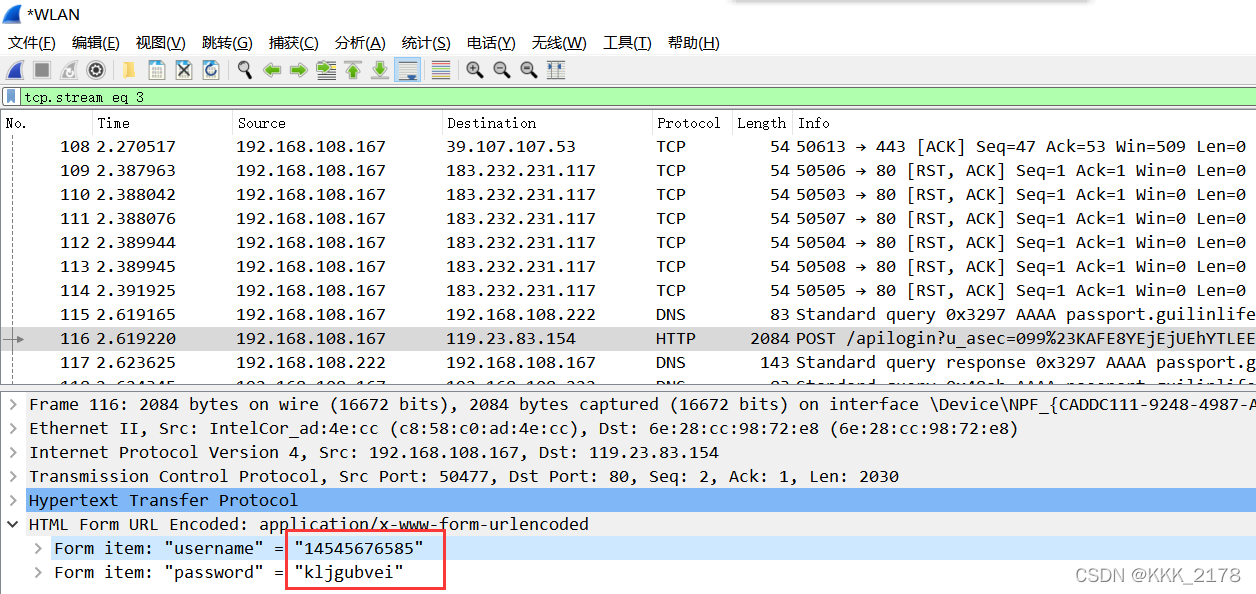Screen dimensions: 1256x594
Task: Expand the Hypertext Transfer Protocol node
Action: pyautogui.click(x=13, y=501)
